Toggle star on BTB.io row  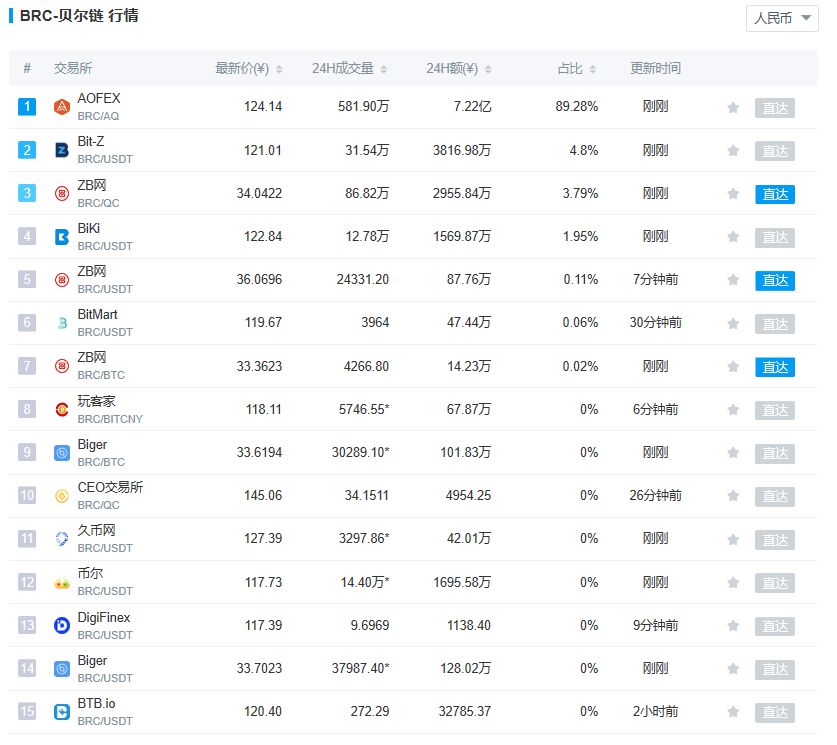(733, 712)
